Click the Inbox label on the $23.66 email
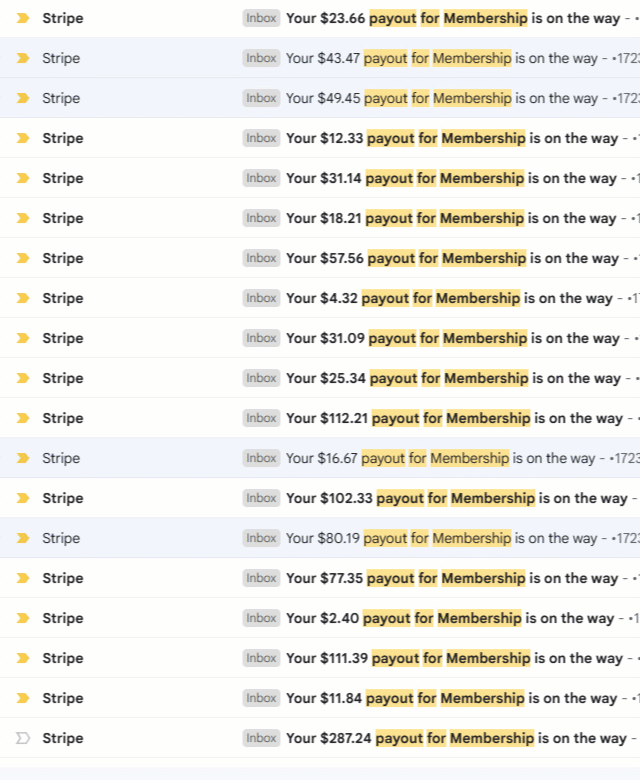This screenshot has height=780, width=640. (261, 18)
